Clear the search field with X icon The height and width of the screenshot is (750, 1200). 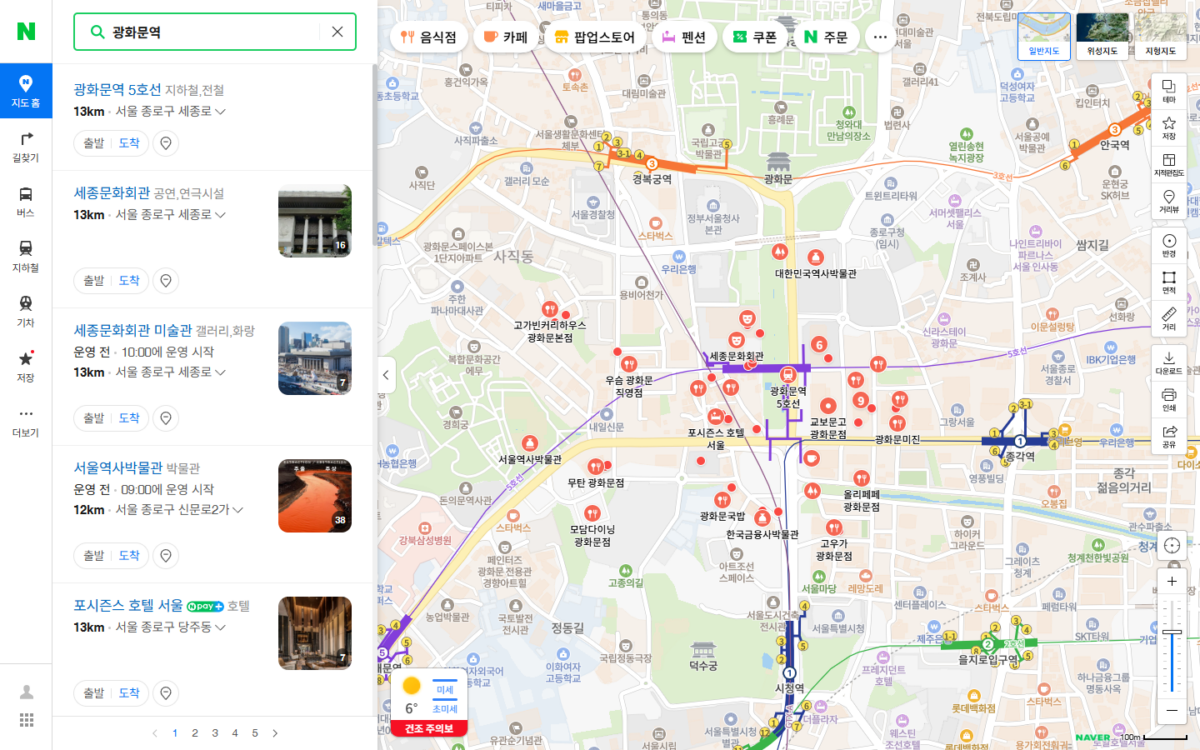(x=337, y=32)
